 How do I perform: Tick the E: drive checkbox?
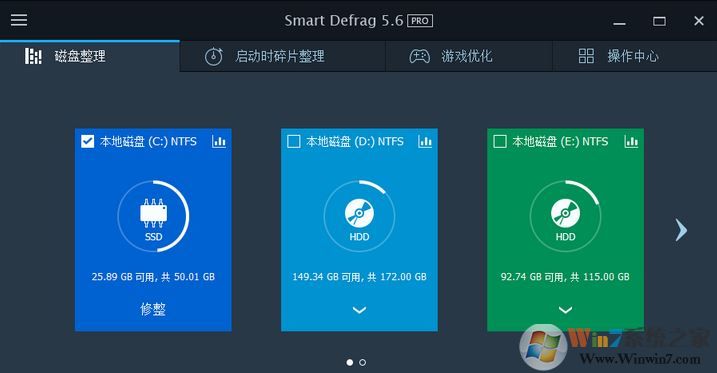tap(500, 141)
